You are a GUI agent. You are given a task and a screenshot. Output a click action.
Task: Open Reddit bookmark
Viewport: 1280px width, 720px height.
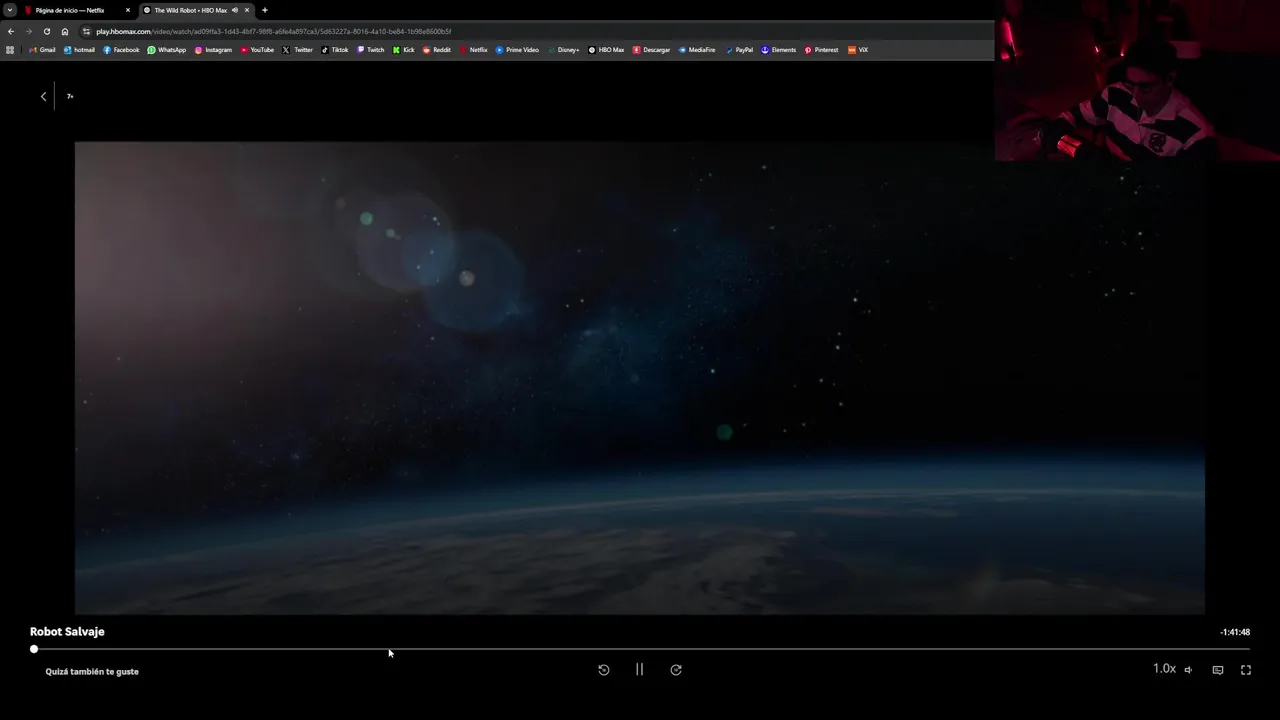[x=437, y=50]
